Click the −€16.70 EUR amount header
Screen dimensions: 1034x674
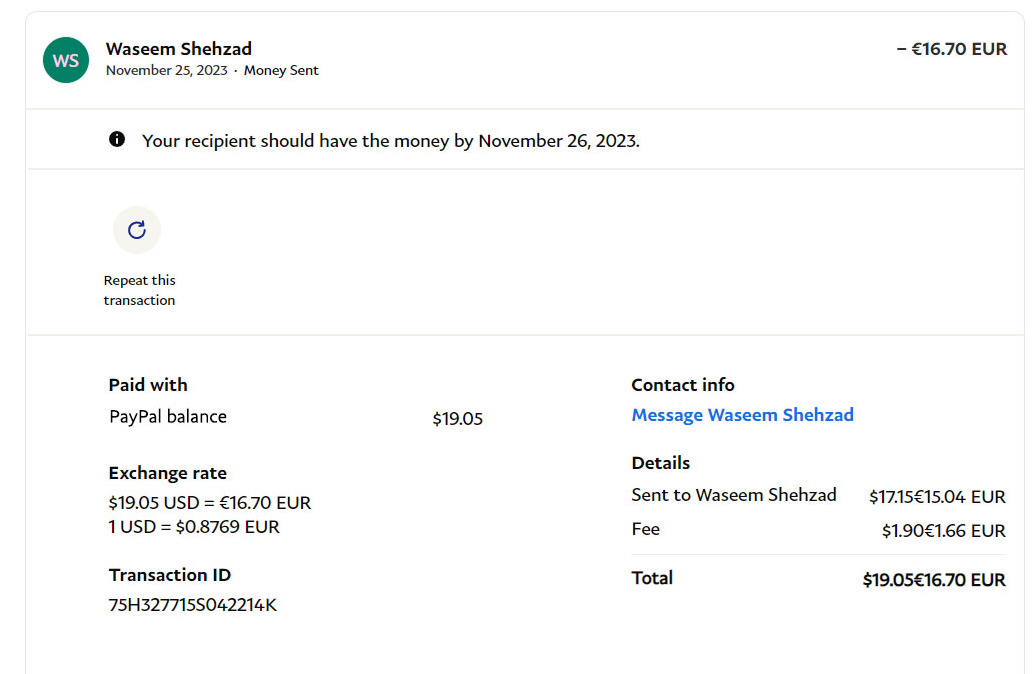point(952,49)
